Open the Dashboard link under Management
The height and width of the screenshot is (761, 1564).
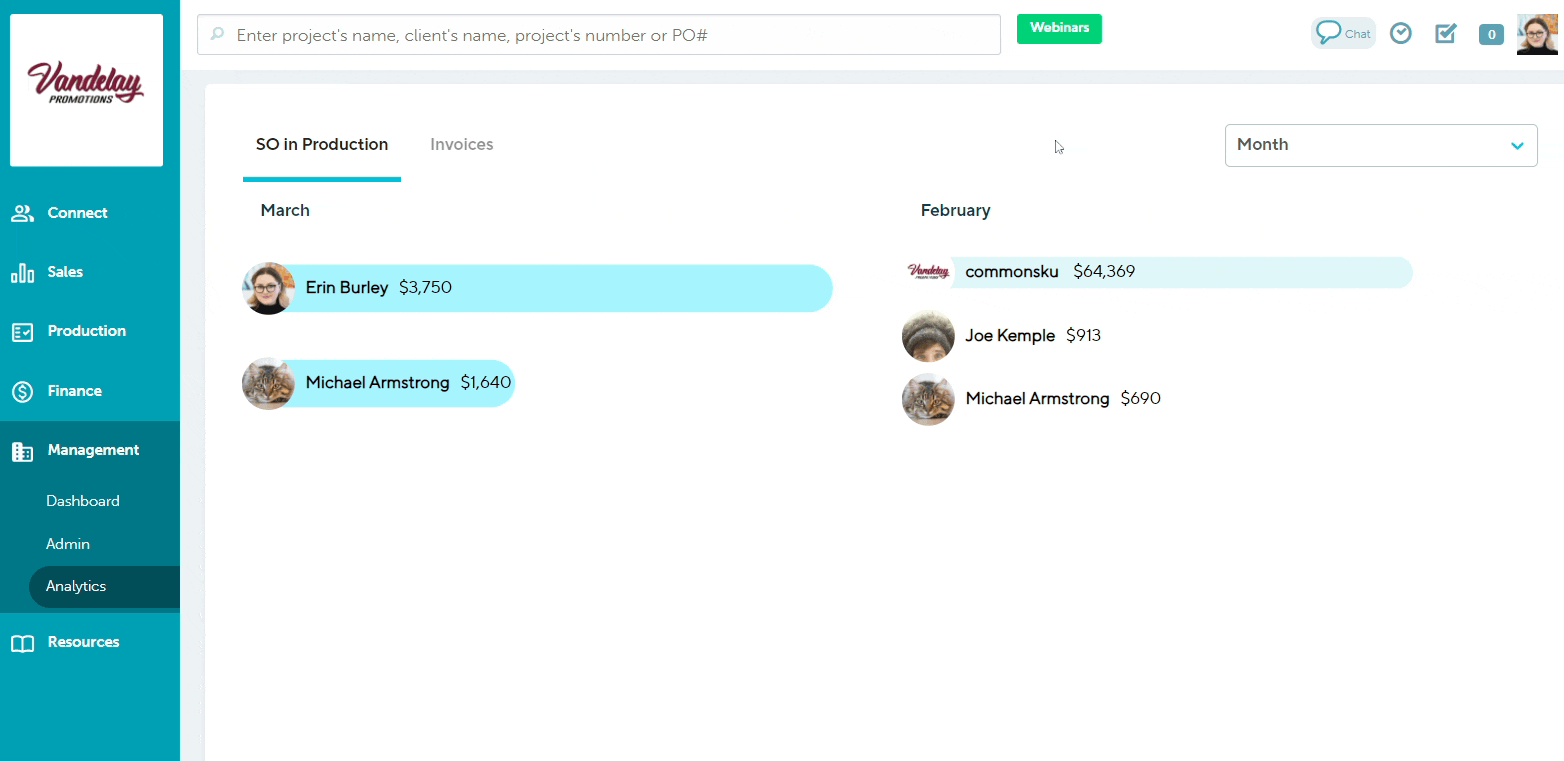point(83,501)
